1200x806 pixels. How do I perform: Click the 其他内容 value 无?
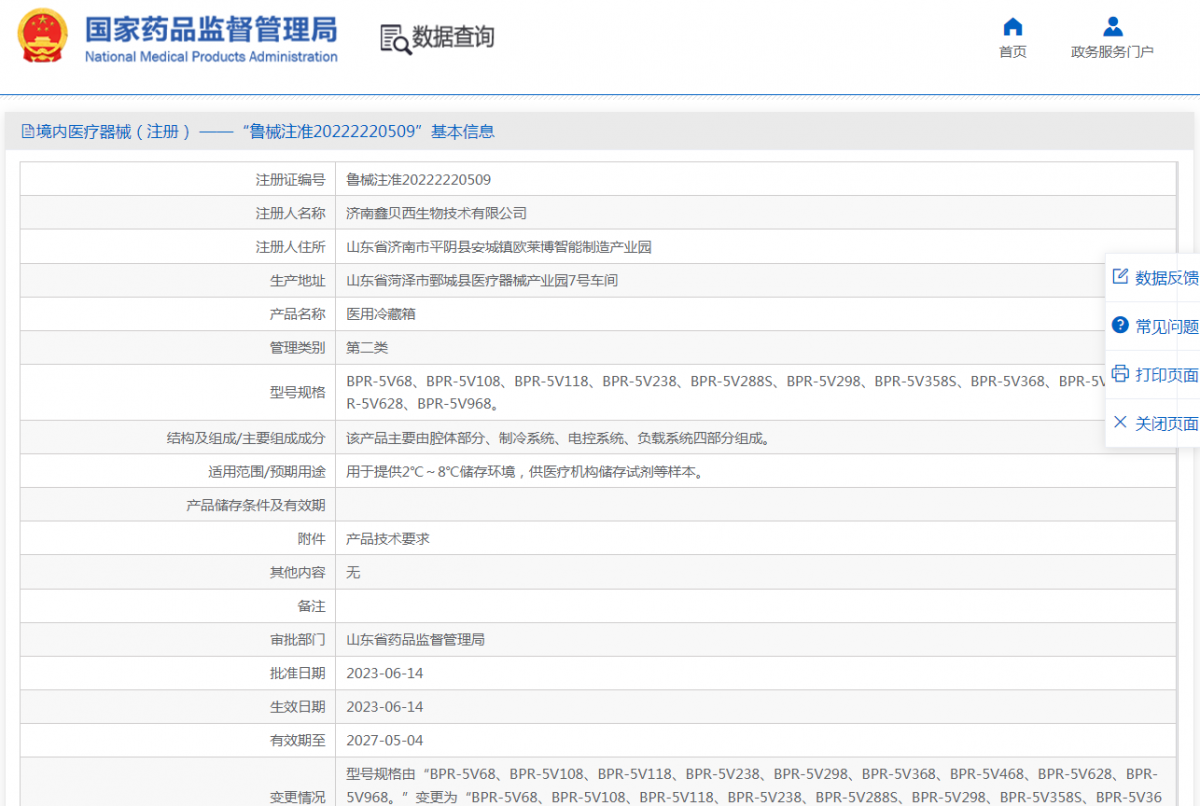tap(353, 573)
